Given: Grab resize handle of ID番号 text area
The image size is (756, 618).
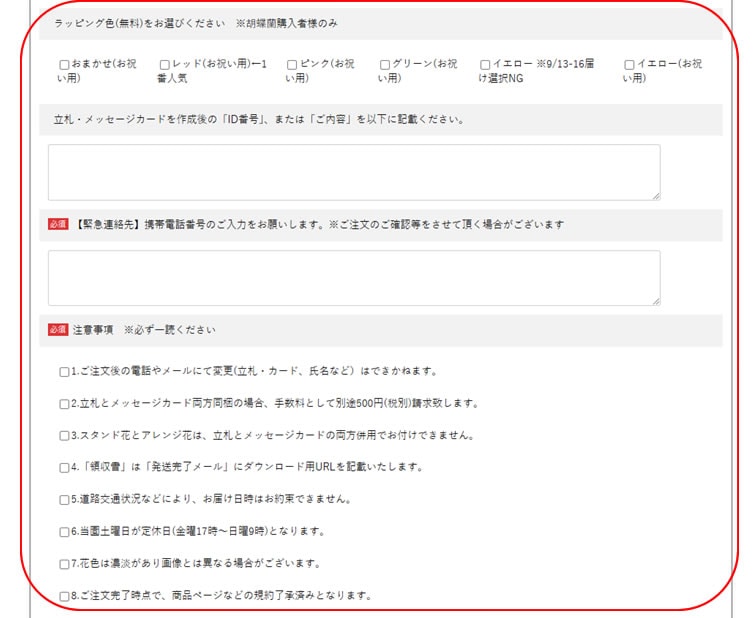Looking at the screenshot, I should pyautogui.click(x=655, y=195).
